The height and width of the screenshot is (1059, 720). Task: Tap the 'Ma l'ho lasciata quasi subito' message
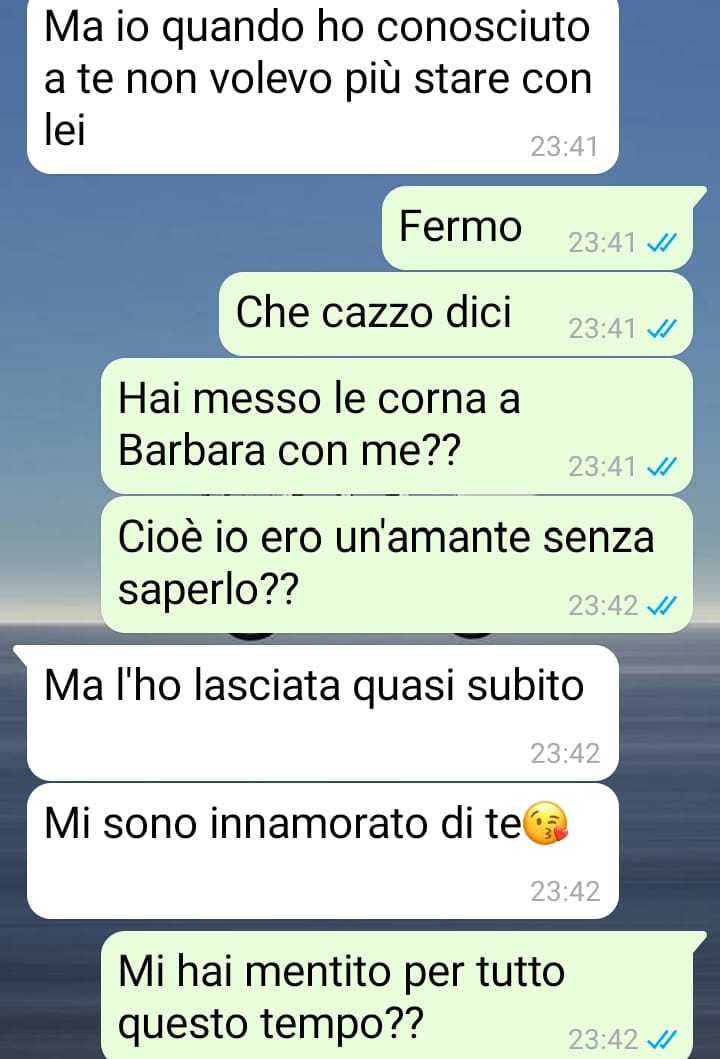point(323,713)
